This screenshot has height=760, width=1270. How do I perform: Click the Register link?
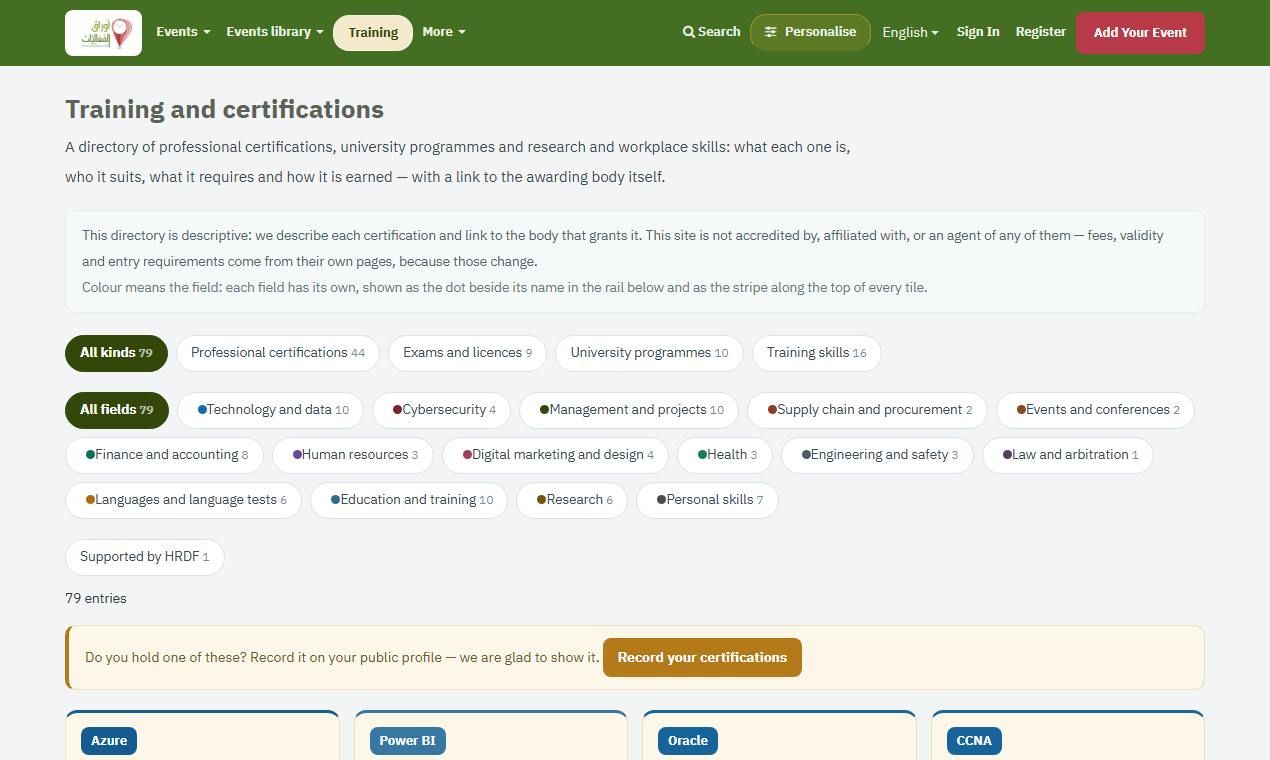1040,32
